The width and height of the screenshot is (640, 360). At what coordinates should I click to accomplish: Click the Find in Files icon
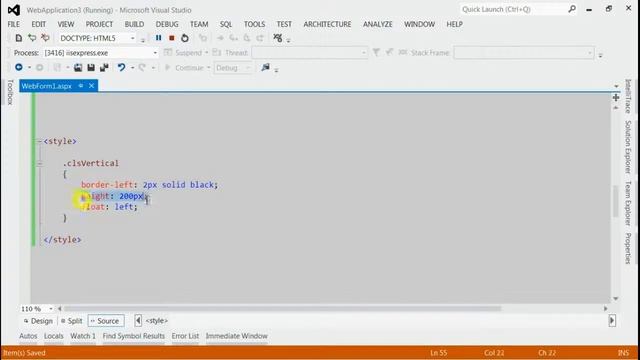[x=265, y=67]
